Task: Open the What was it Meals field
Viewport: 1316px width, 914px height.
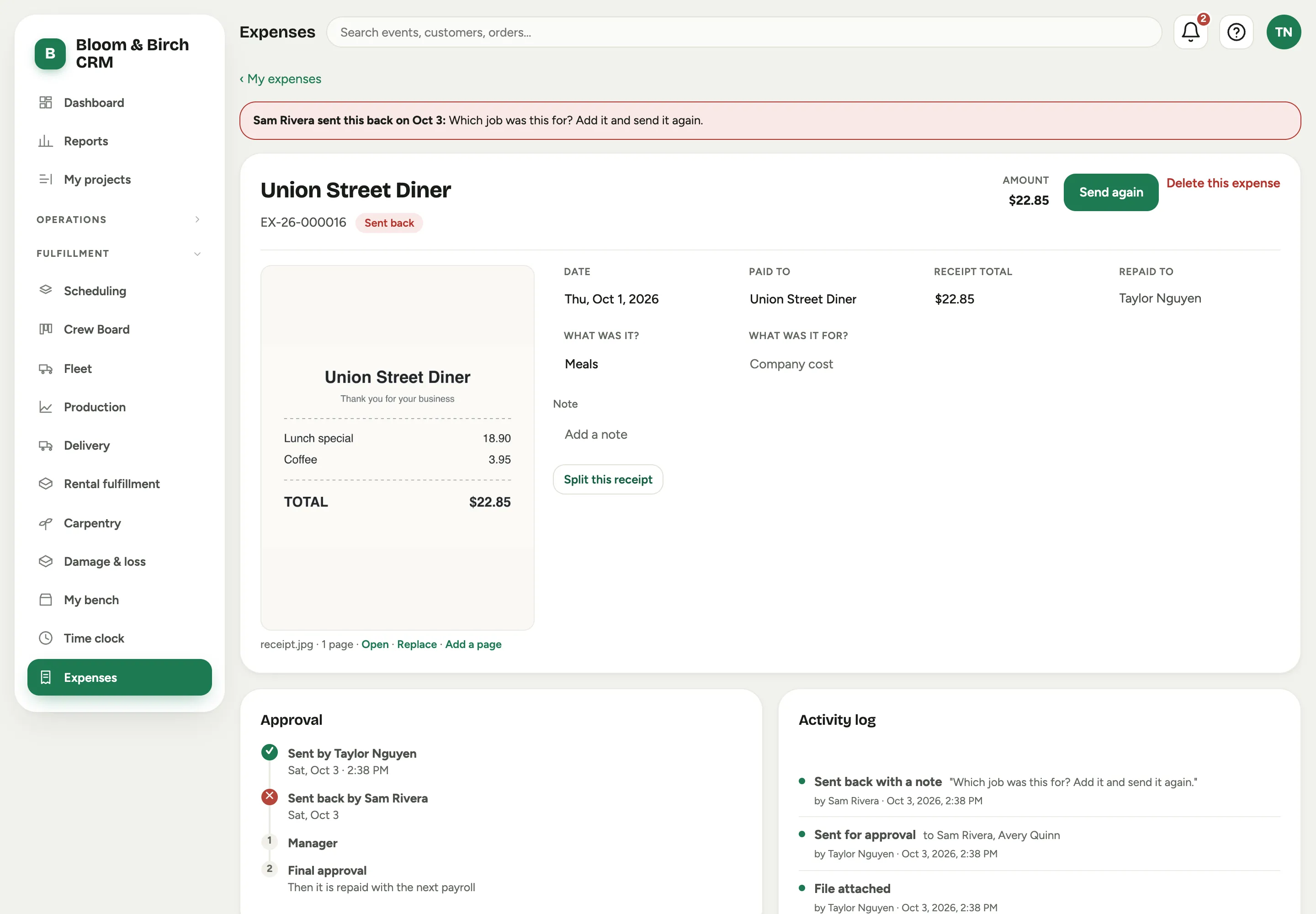Action: [581, 364]
